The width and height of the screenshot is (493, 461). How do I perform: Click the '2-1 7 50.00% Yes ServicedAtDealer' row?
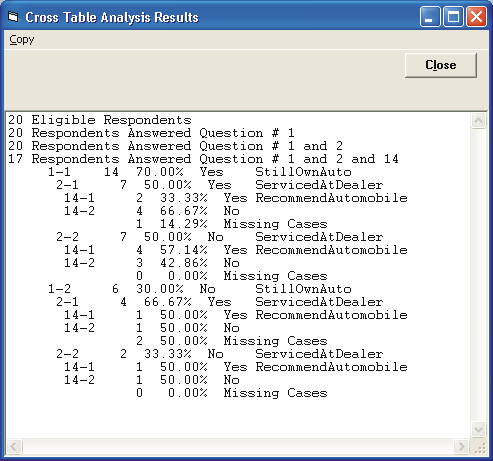point(220,185)
